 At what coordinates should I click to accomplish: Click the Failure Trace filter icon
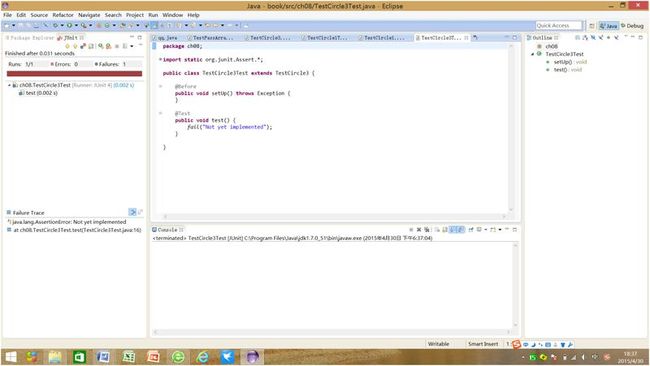133,212
